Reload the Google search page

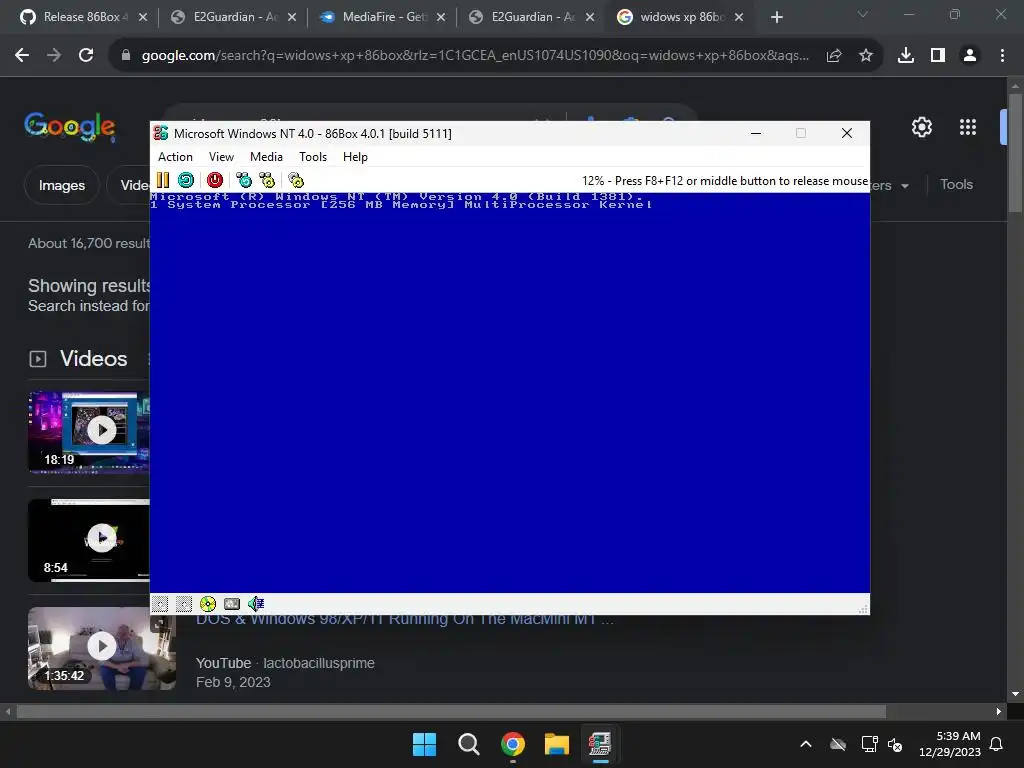pos(86,56)
